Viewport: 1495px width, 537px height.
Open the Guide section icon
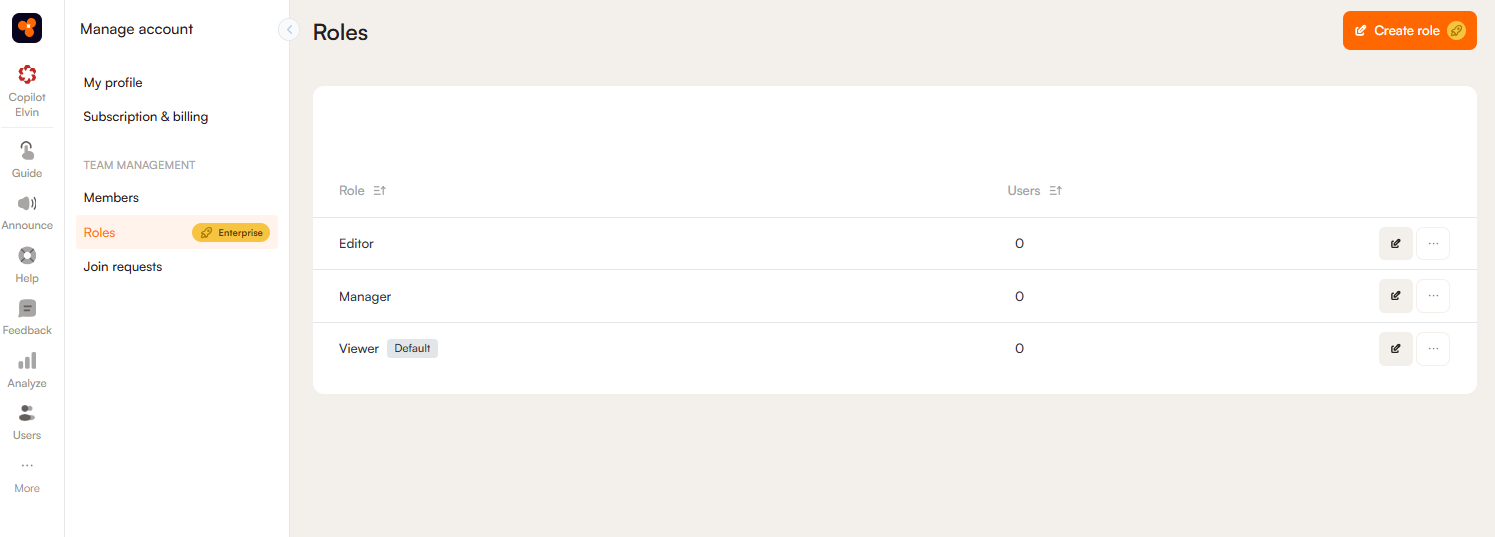coord(27,151)
